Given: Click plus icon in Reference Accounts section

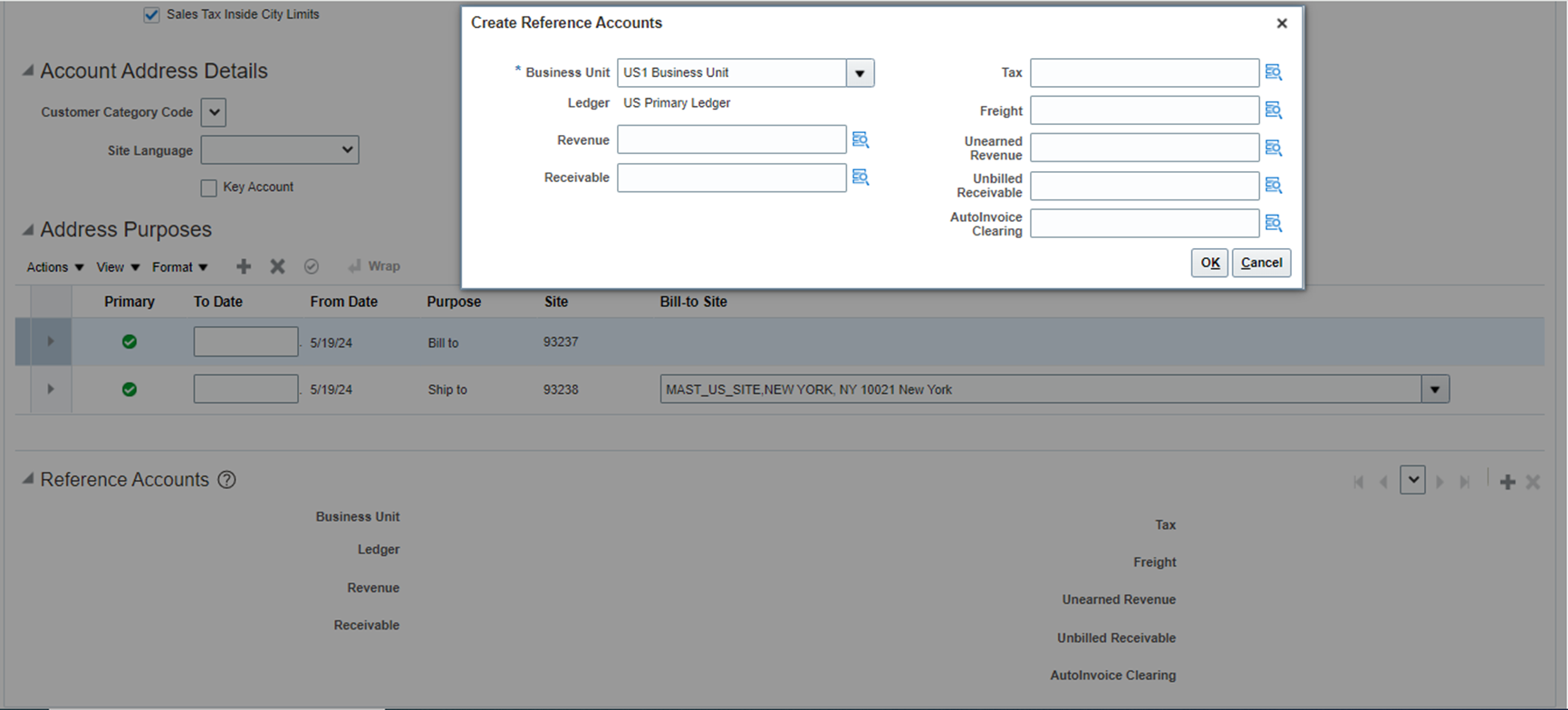Looking at the screenshot, I should [x=1507, y=482].
